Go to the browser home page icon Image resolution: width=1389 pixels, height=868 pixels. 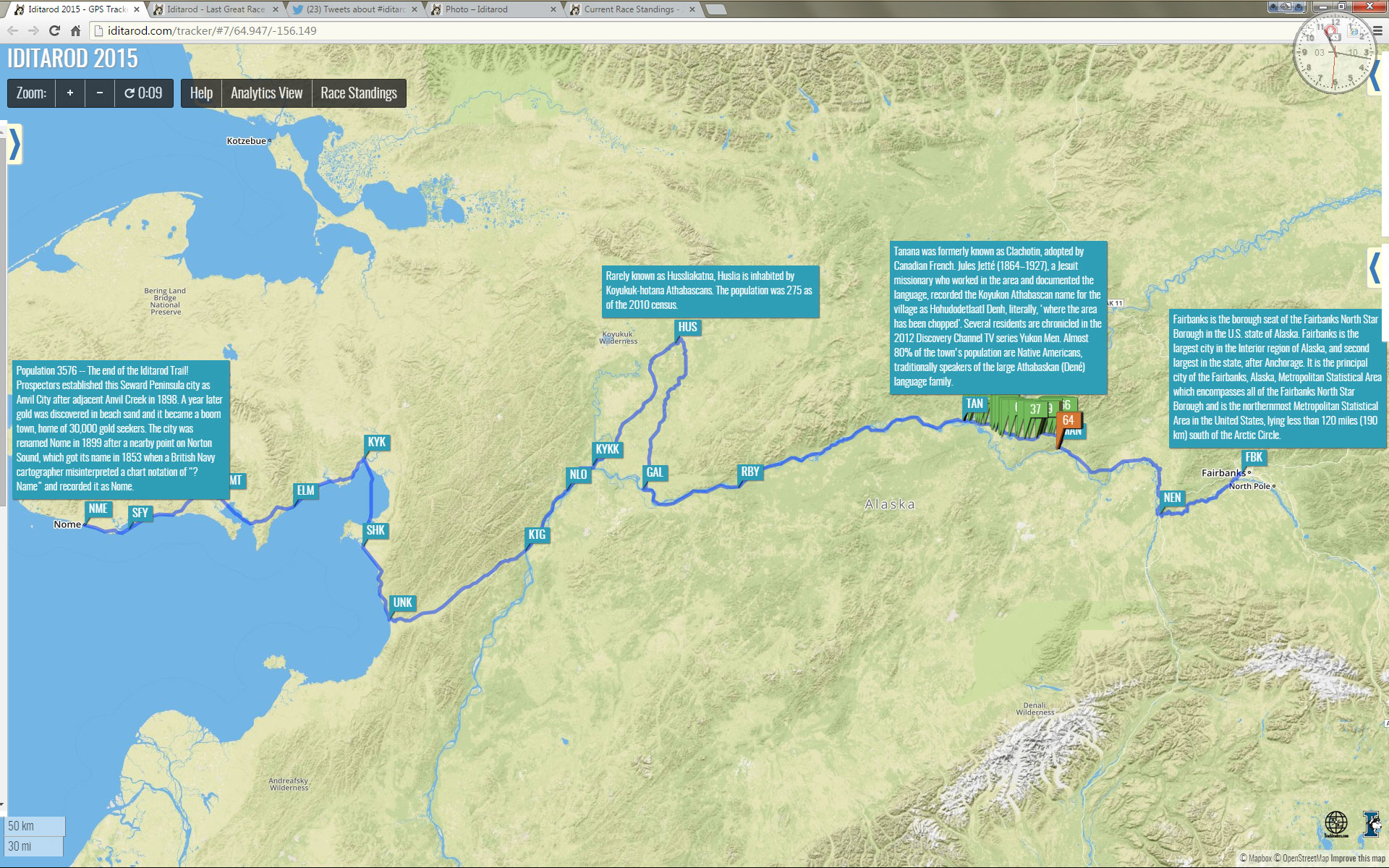click(75, 31)
